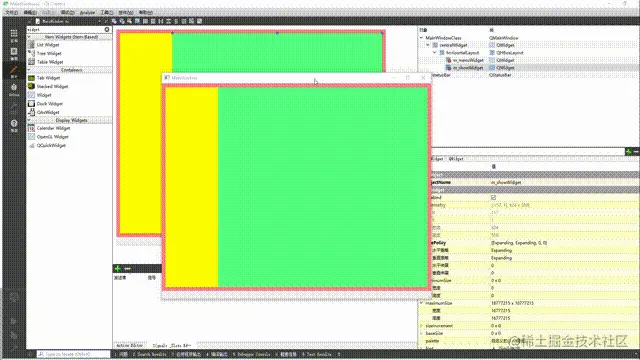Click the Edit Widgets toolbar icon
Screen dimensions: 640x360
114,21
